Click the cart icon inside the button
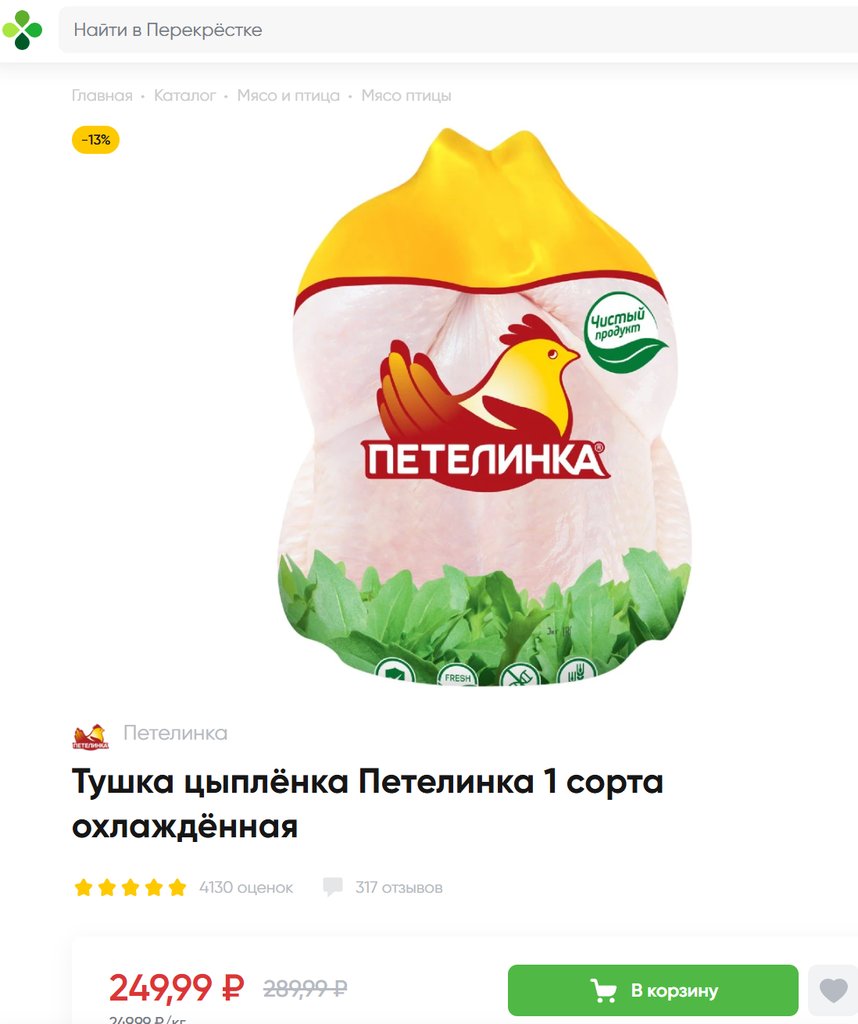Image resolution: width=858 pixels, height=1024 pixels. click(x=603, y=991)
